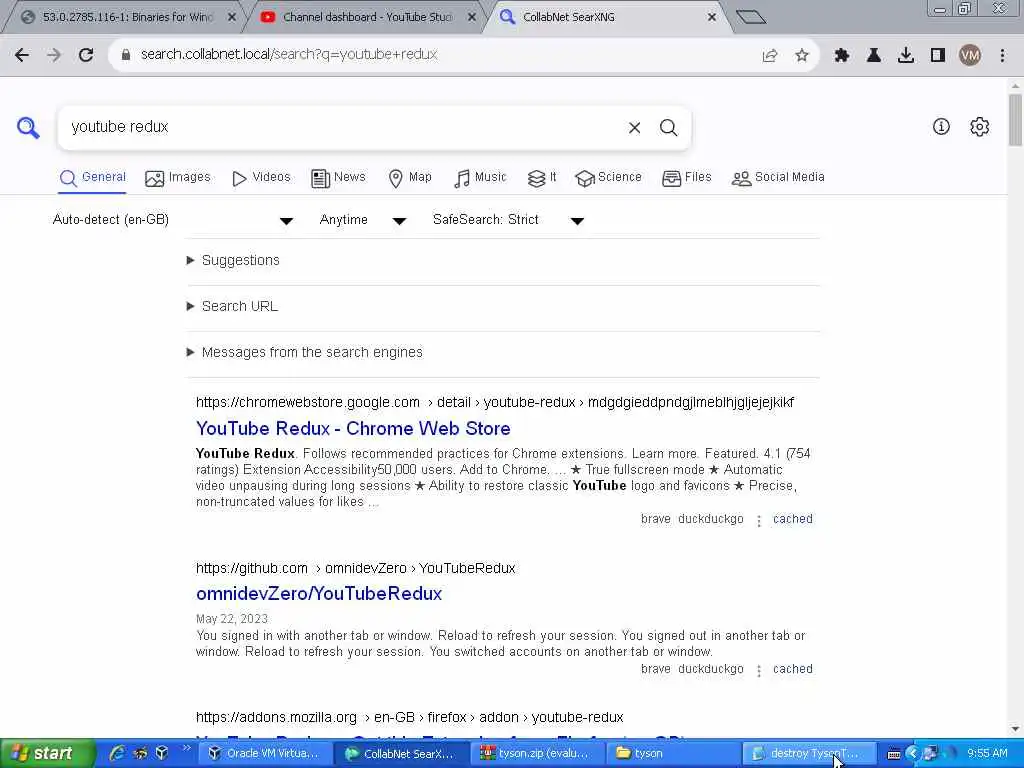Switch to the Music tab
This screenshot has height=768, width=1024.
pyautogui.click(x=480, y=178)
